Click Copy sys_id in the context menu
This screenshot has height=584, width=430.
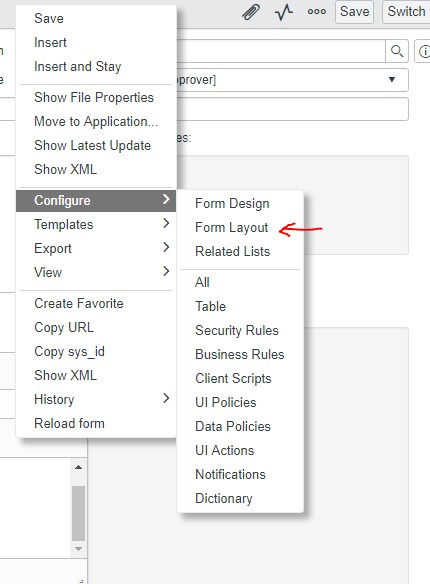(x=70, y=352)
